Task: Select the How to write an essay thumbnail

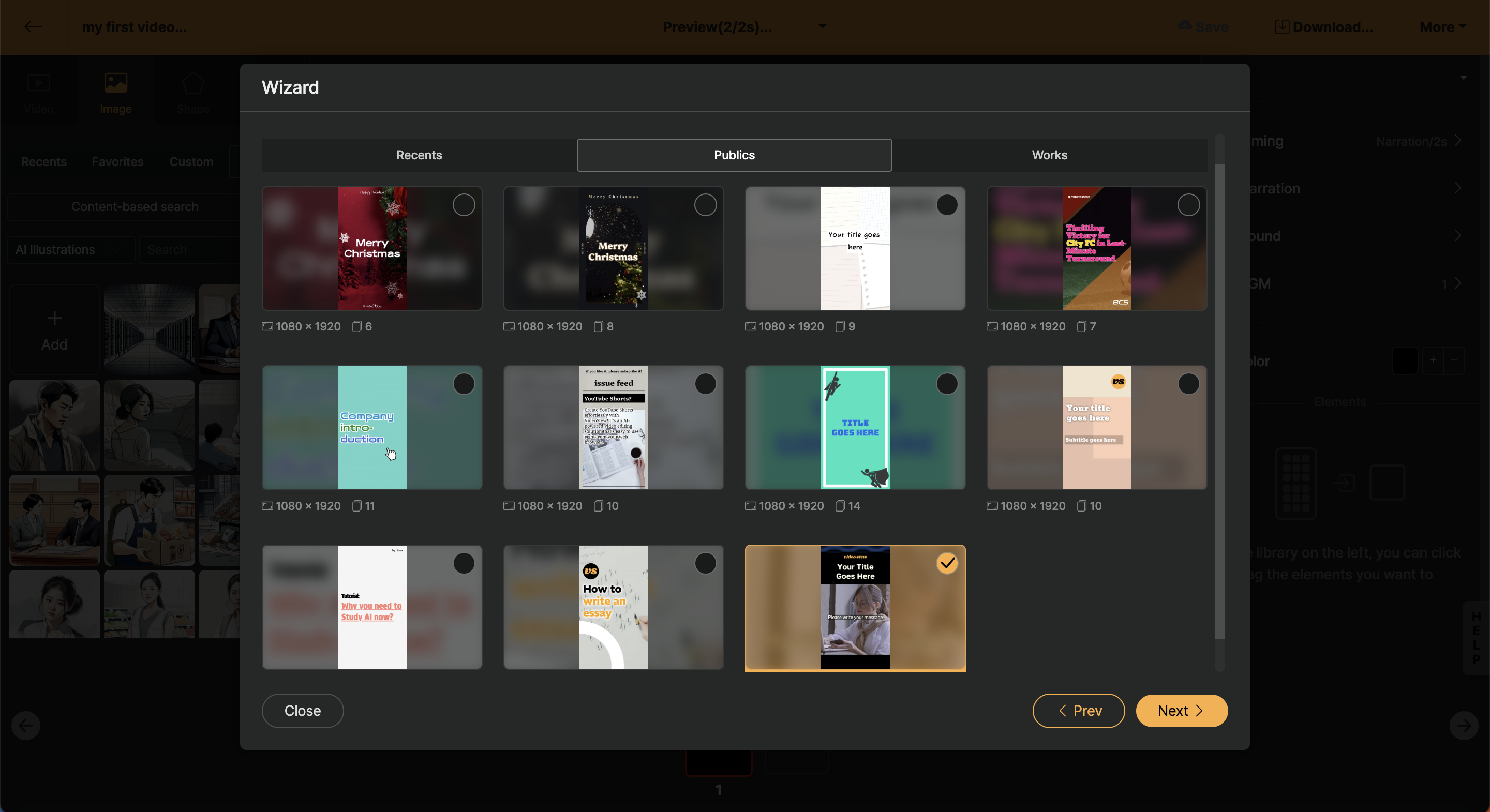Action: point(613,607)
